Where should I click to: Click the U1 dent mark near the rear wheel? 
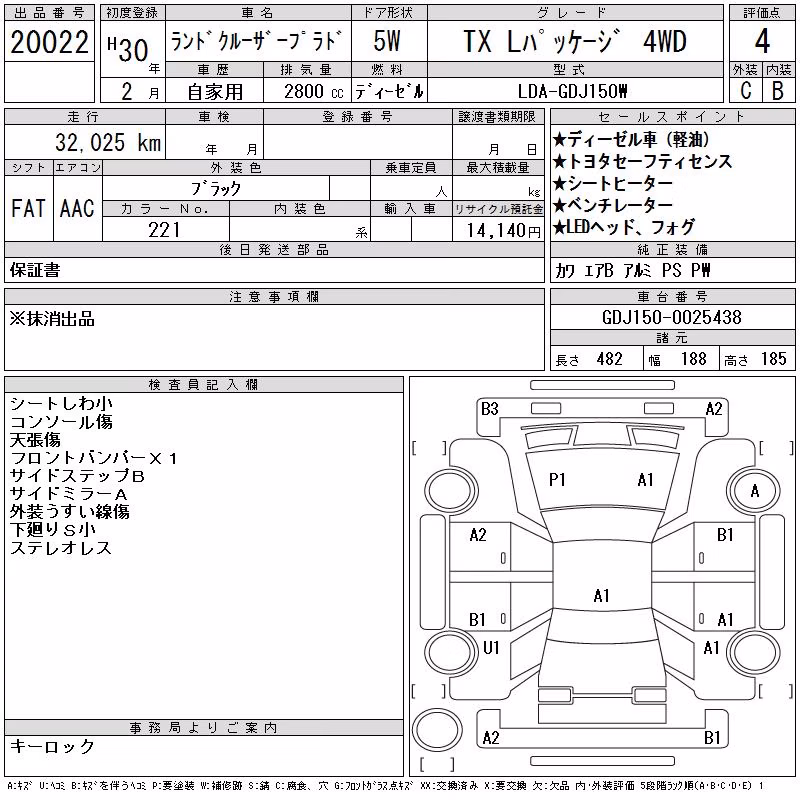point(491,647)
